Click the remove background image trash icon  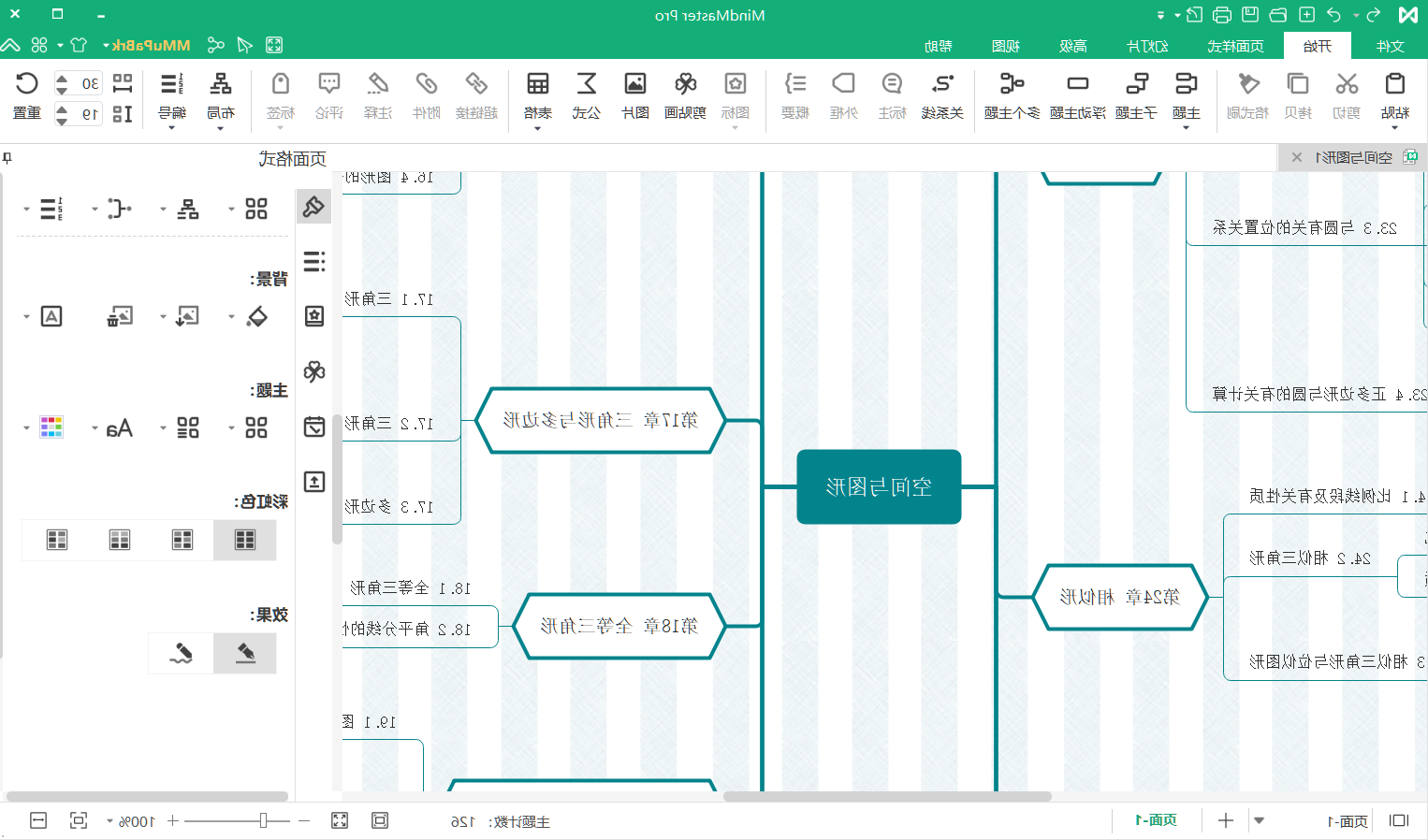pyautogui.click(x=120, y=316)
